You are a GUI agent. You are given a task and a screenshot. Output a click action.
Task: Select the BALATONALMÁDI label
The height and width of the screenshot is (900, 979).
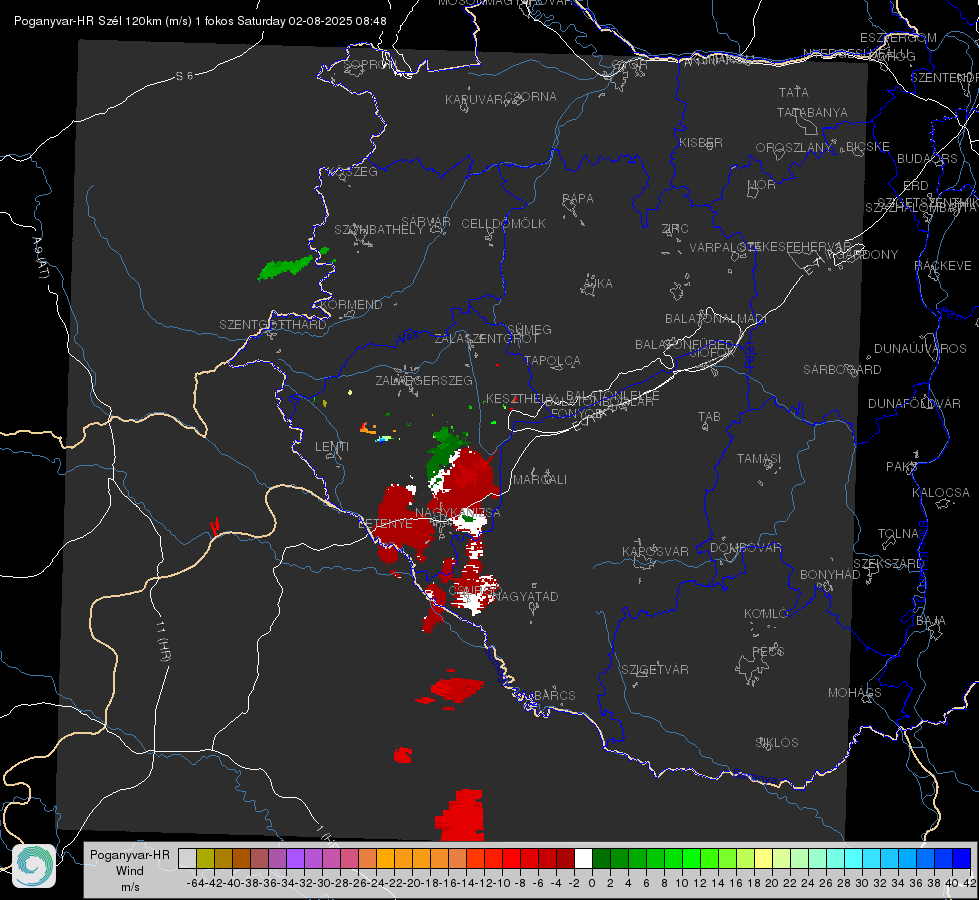(716, 319)
